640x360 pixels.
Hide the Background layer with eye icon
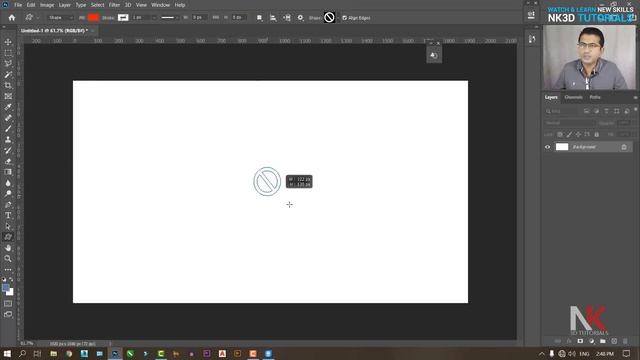547,147
